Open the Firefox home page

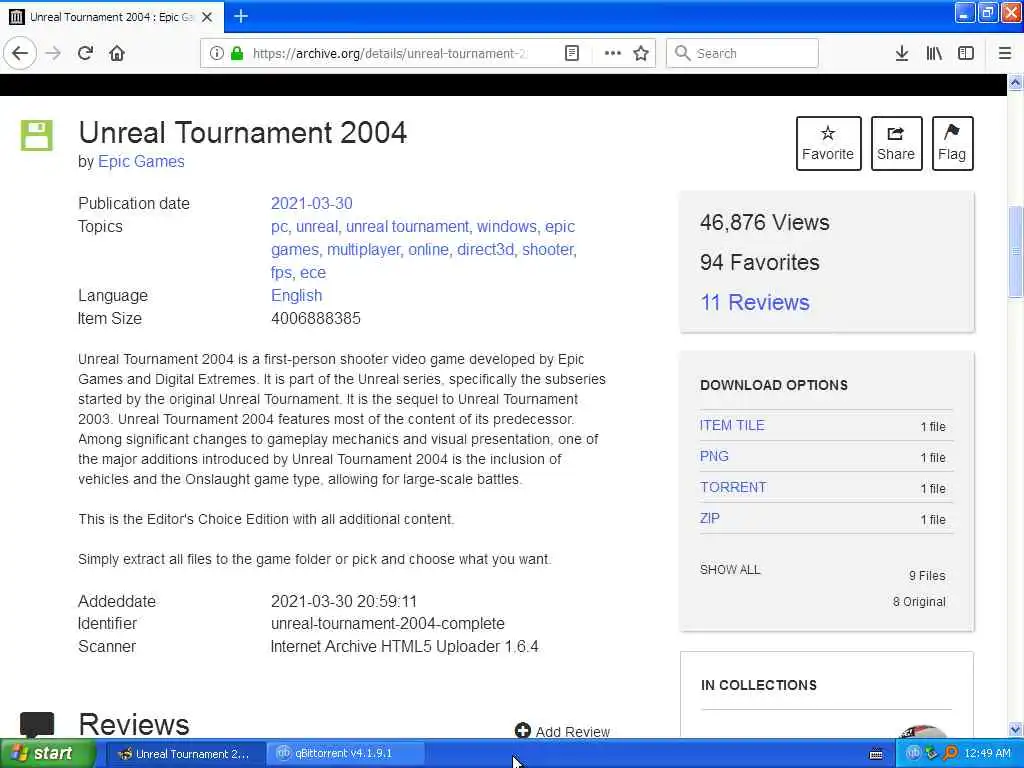coord(117,53)
